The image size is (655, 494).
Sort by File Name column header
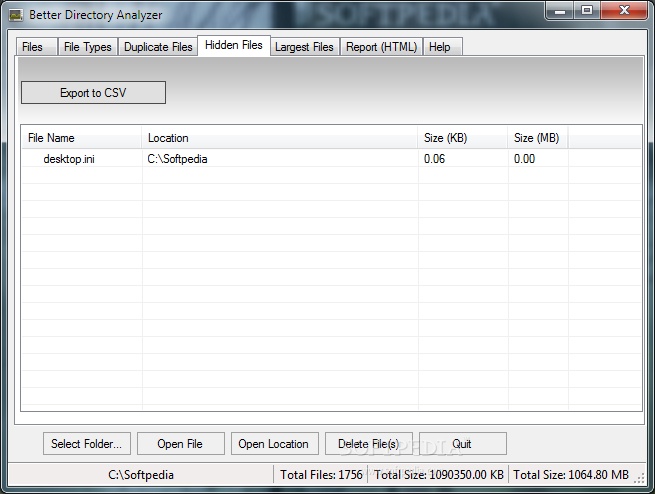point(81,138)
